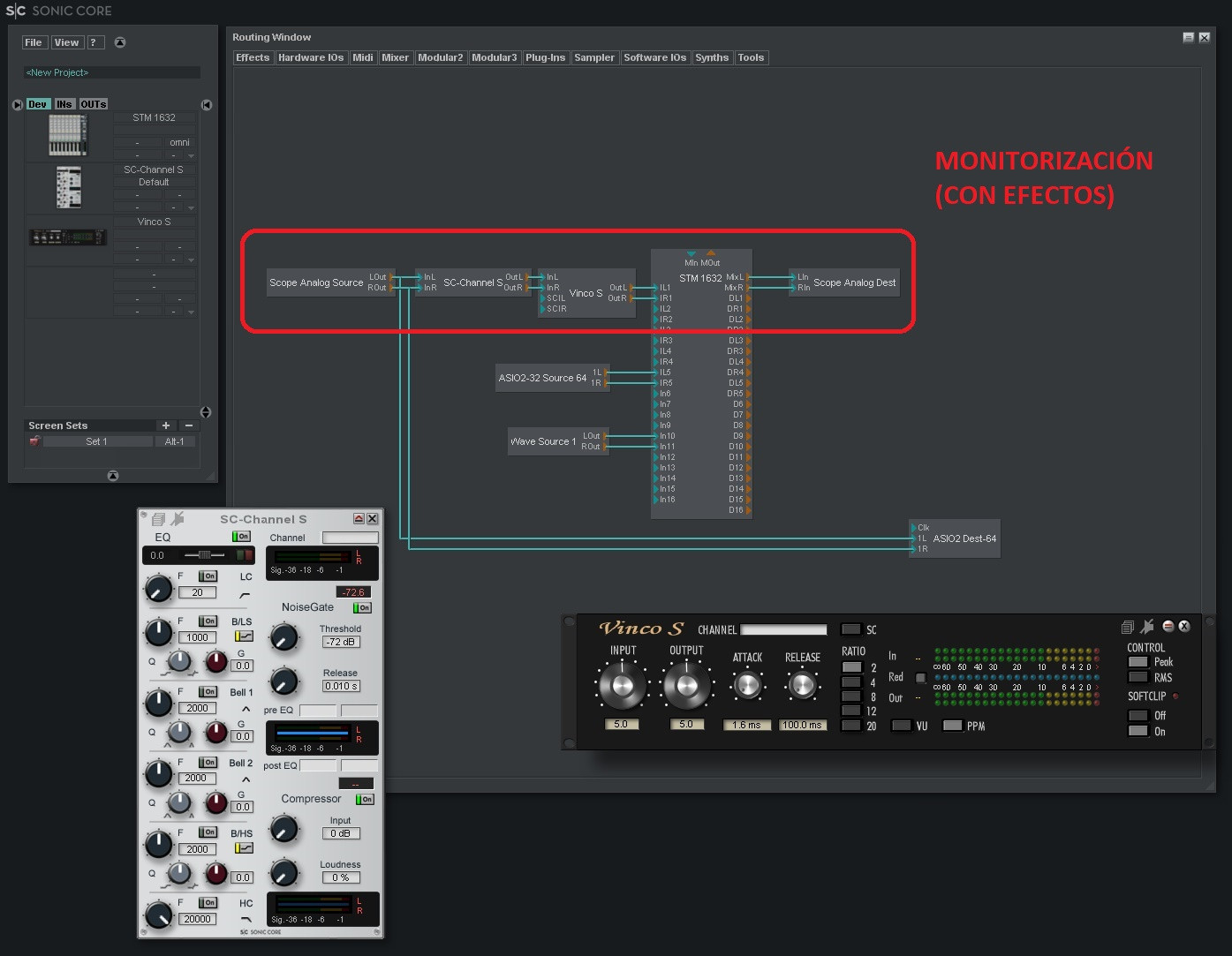Click the Vinco S INPUT knob
Image resolution: width=1232 pixels, height=956 pixels.
click(622, 686)
